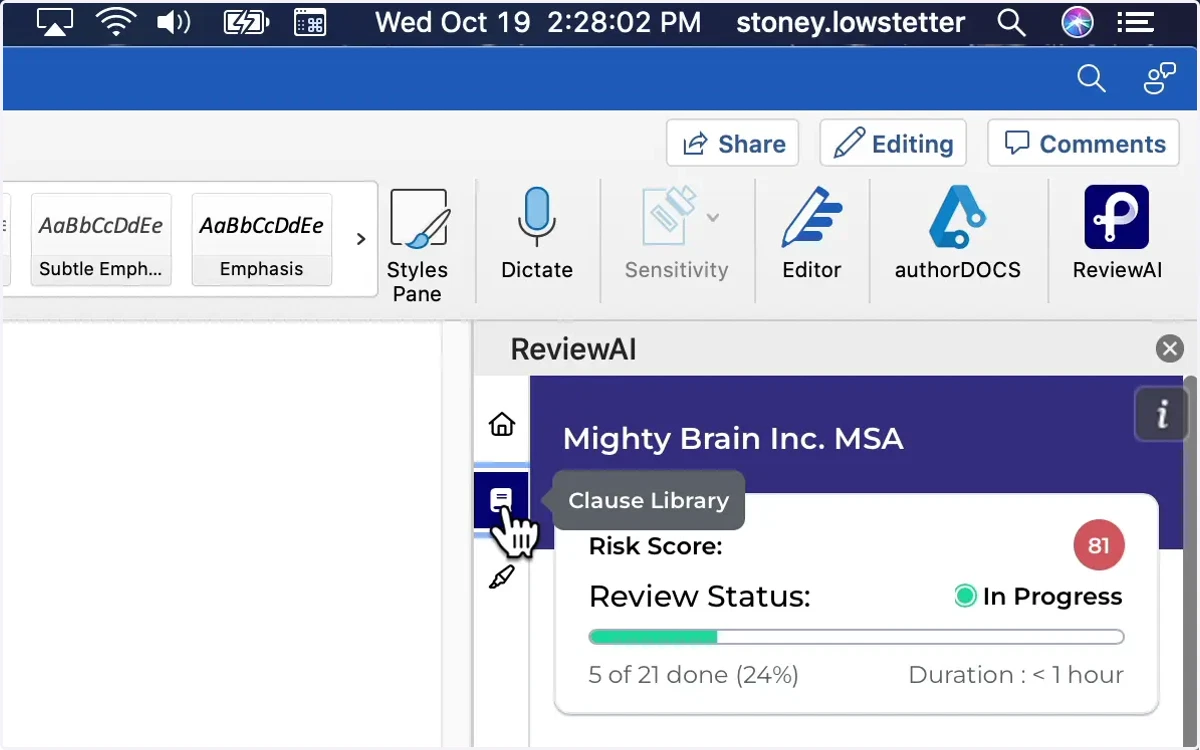Image resolution: width=1200 pixels, height=750 pixels.
Task: Open the Wi-Fi menu
Action: click(116, 22)
